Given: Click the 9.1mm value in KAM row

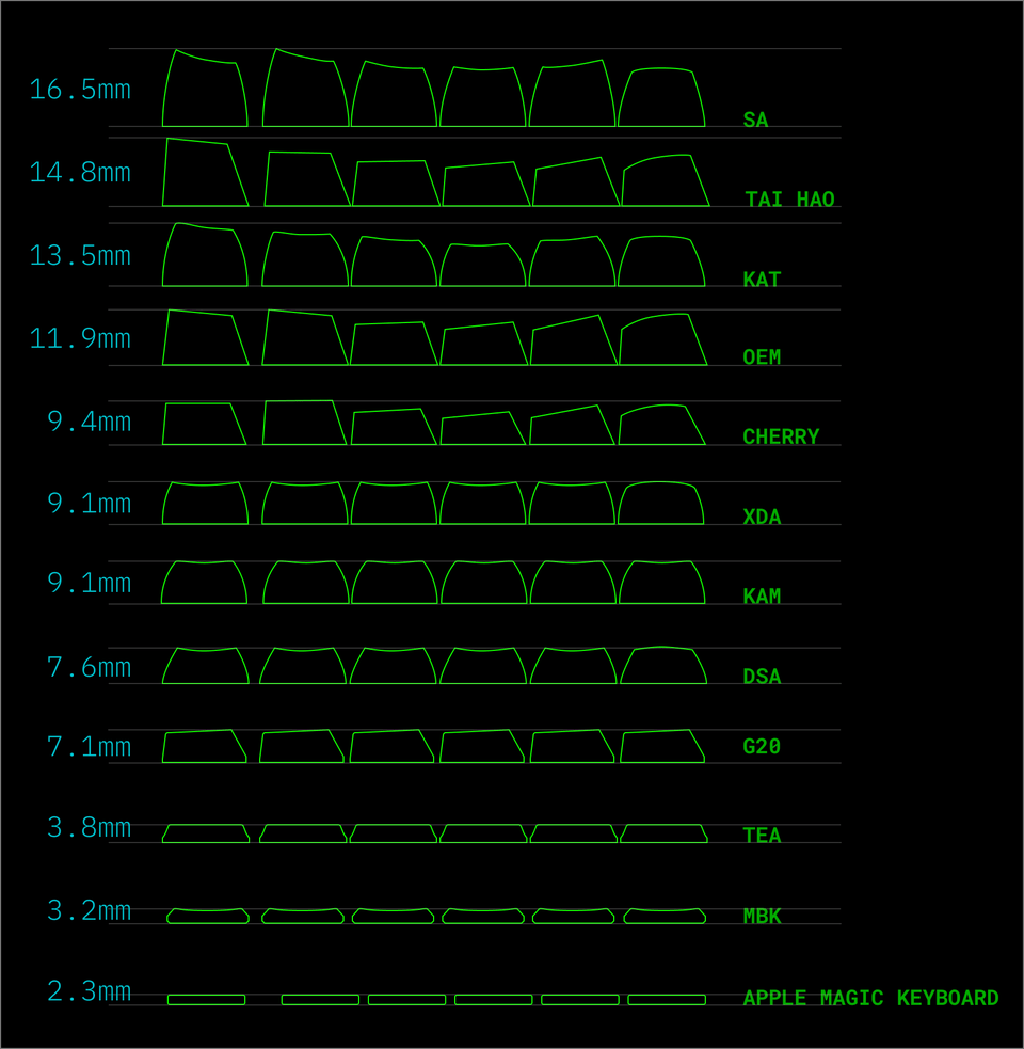Looking at the screenshot, I should [x=89, y=583].
